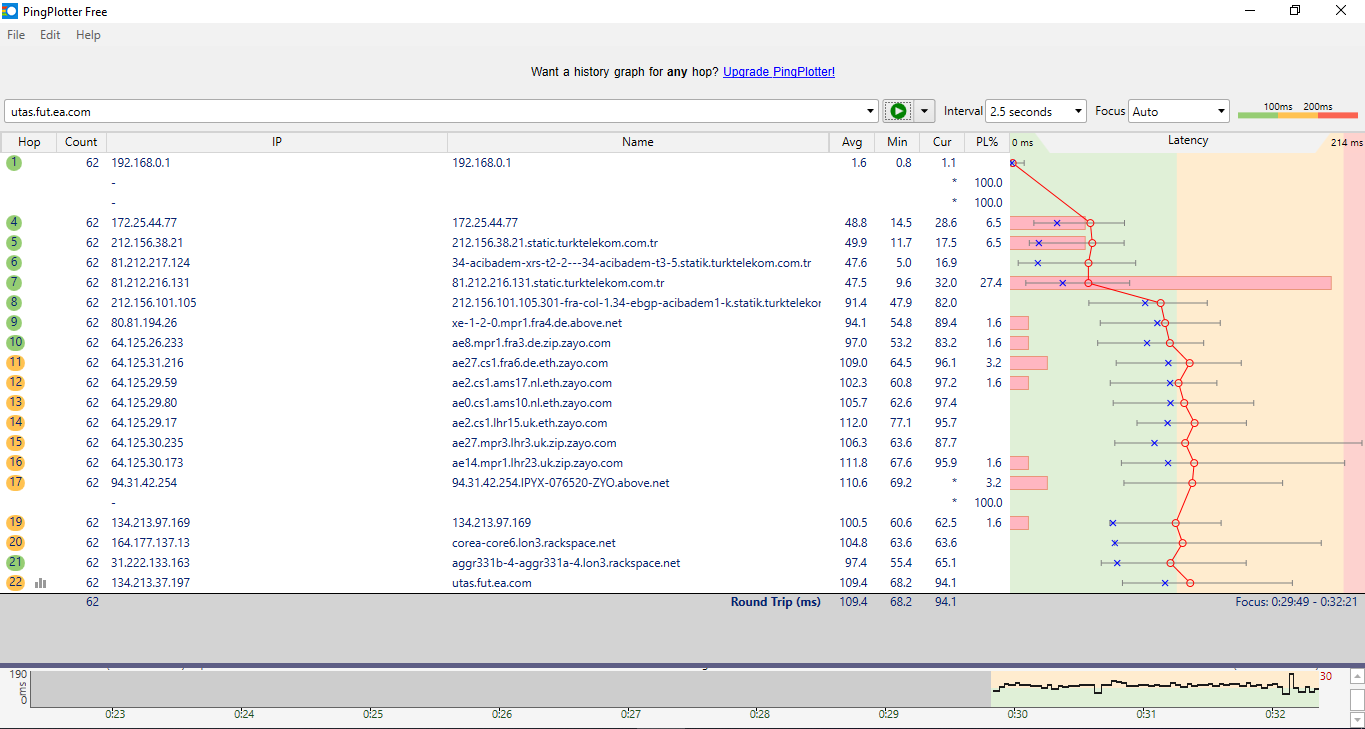Image resolution: width=1365 pixels, height=729 pixels.
Task: Follow the Upgrade PingPlotter! link
Action: [x=779, y=72]
